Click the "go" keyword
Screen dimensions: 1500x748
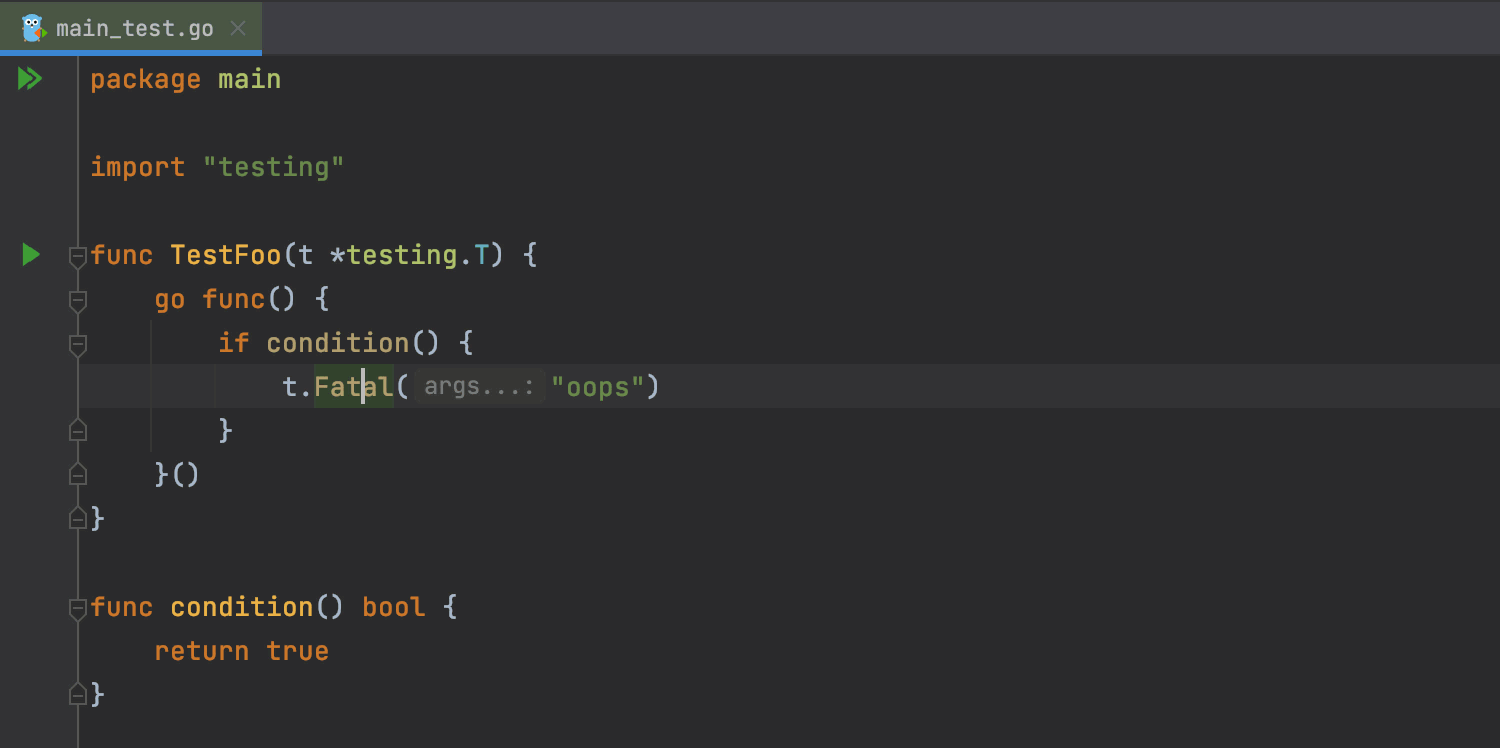[x=170, y=299]
